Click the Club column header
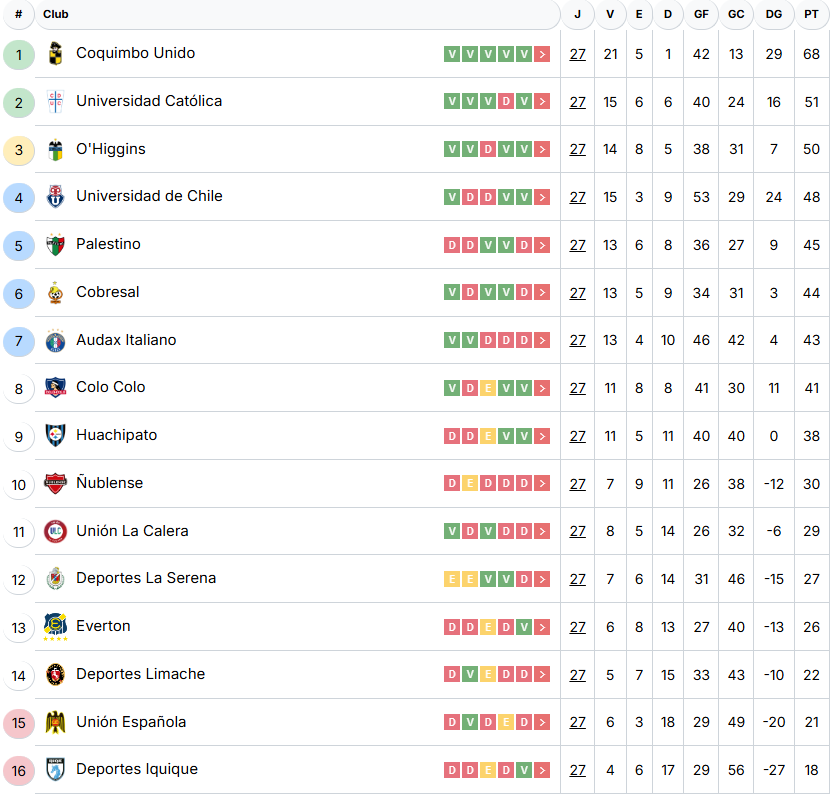The height and width of the screenshot is (797, 835). (x=56, y=15)
